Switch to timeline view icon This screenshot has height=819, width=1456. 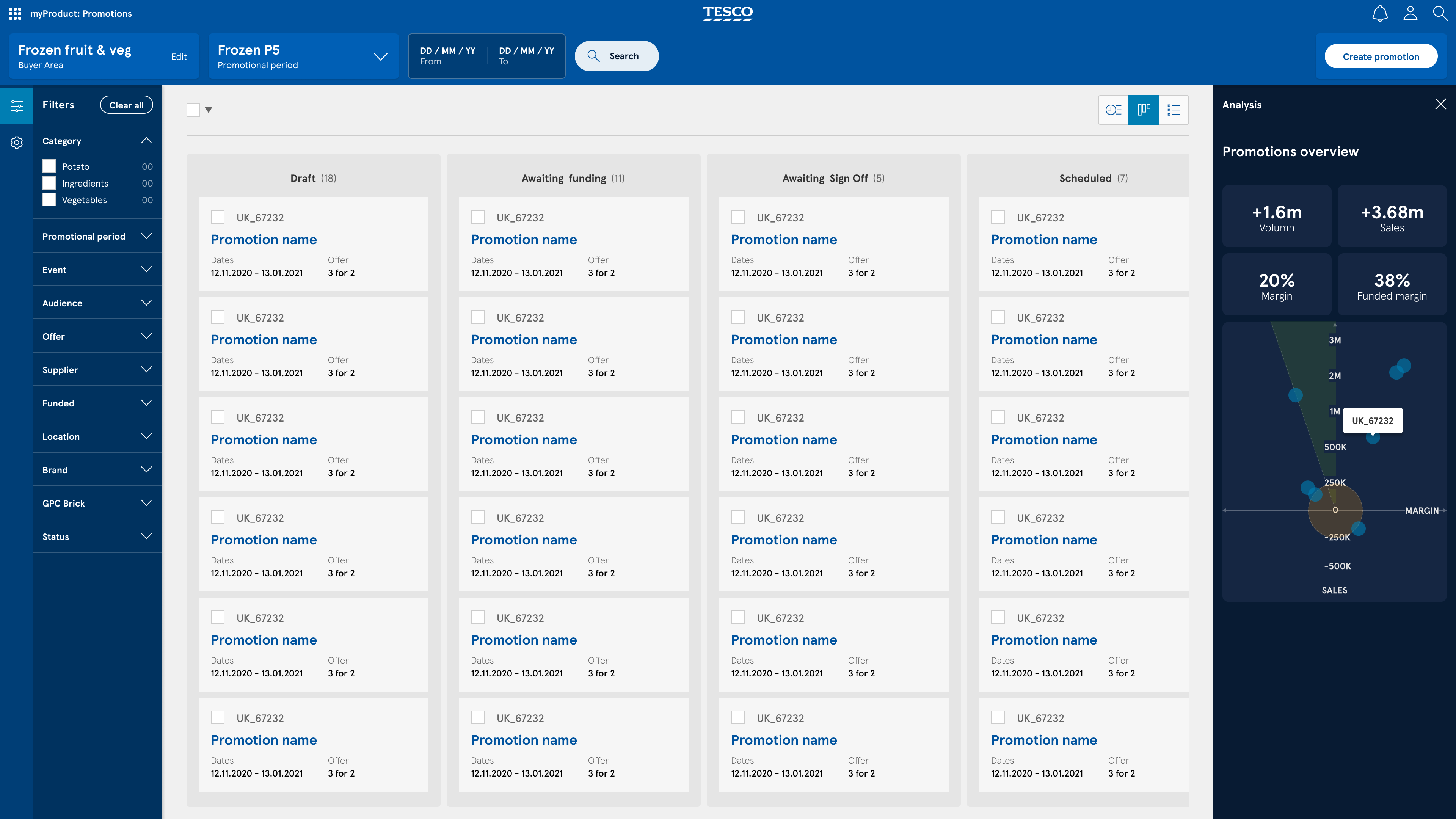tap(1114, 110)
